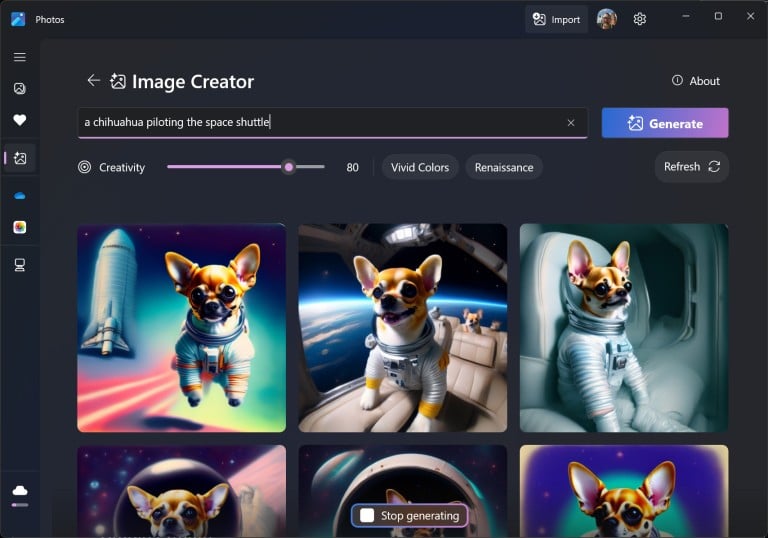This screenshot has height=538, width=768.
Task: Open the Gallery sidebar icon
Action: click(20, 88)
